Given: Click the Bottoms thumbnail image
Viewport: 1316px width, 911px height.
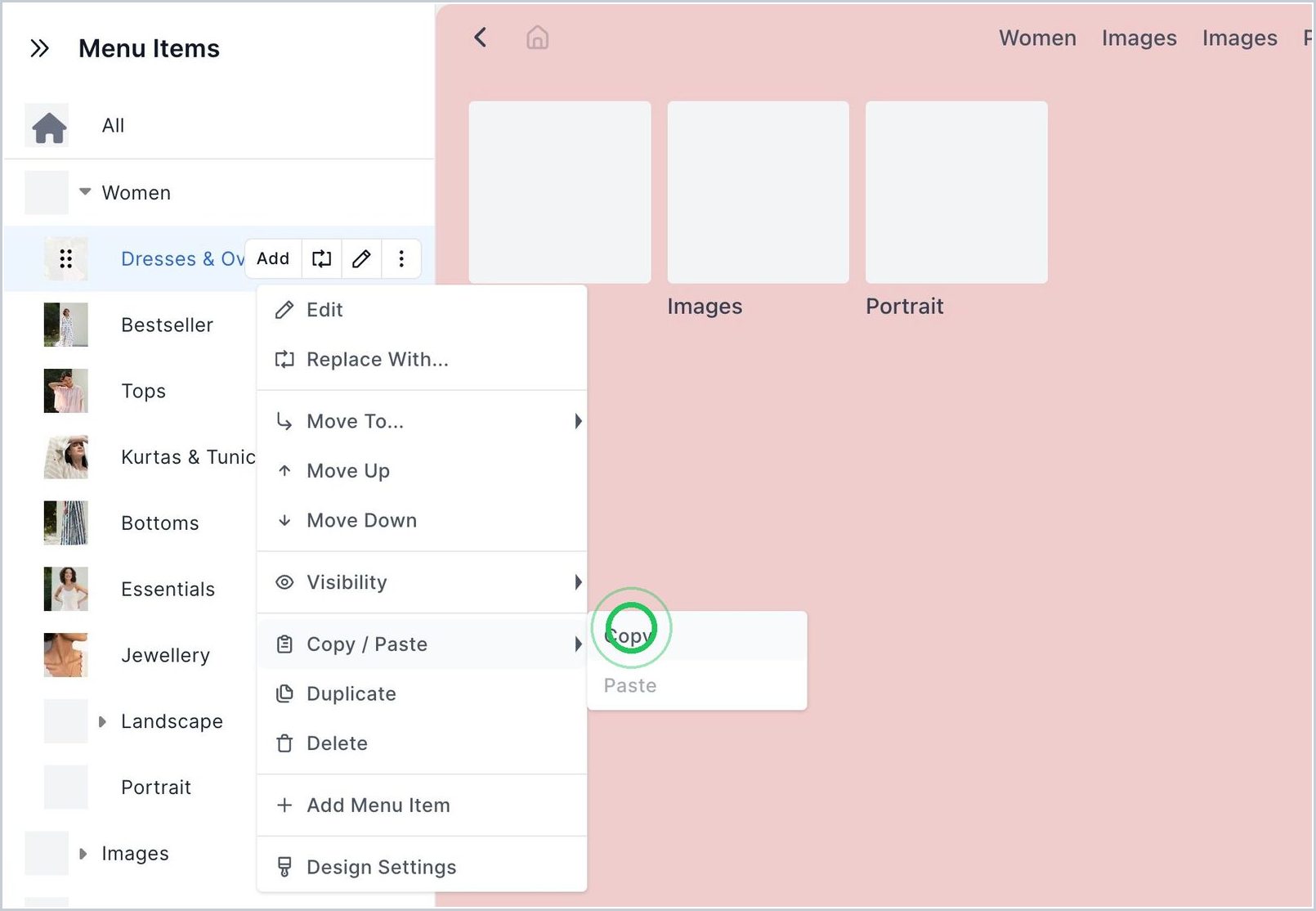Looking at the screenshot, I should [65, 523].
